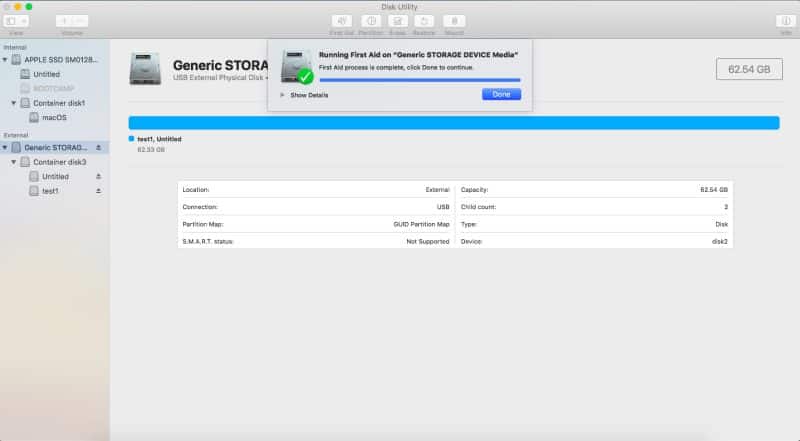Viewport: 800px width, 441px height.
Task: Click the blue test1, Untitled legend square
Action: point(131,138)
